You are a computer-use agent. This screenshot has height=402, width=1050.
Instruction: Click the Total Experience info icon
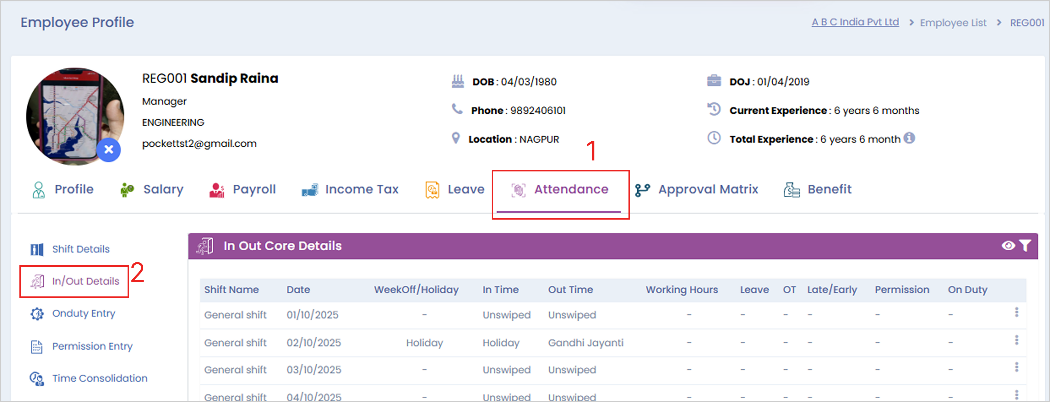pyautogui.click(x=910, y=139)
